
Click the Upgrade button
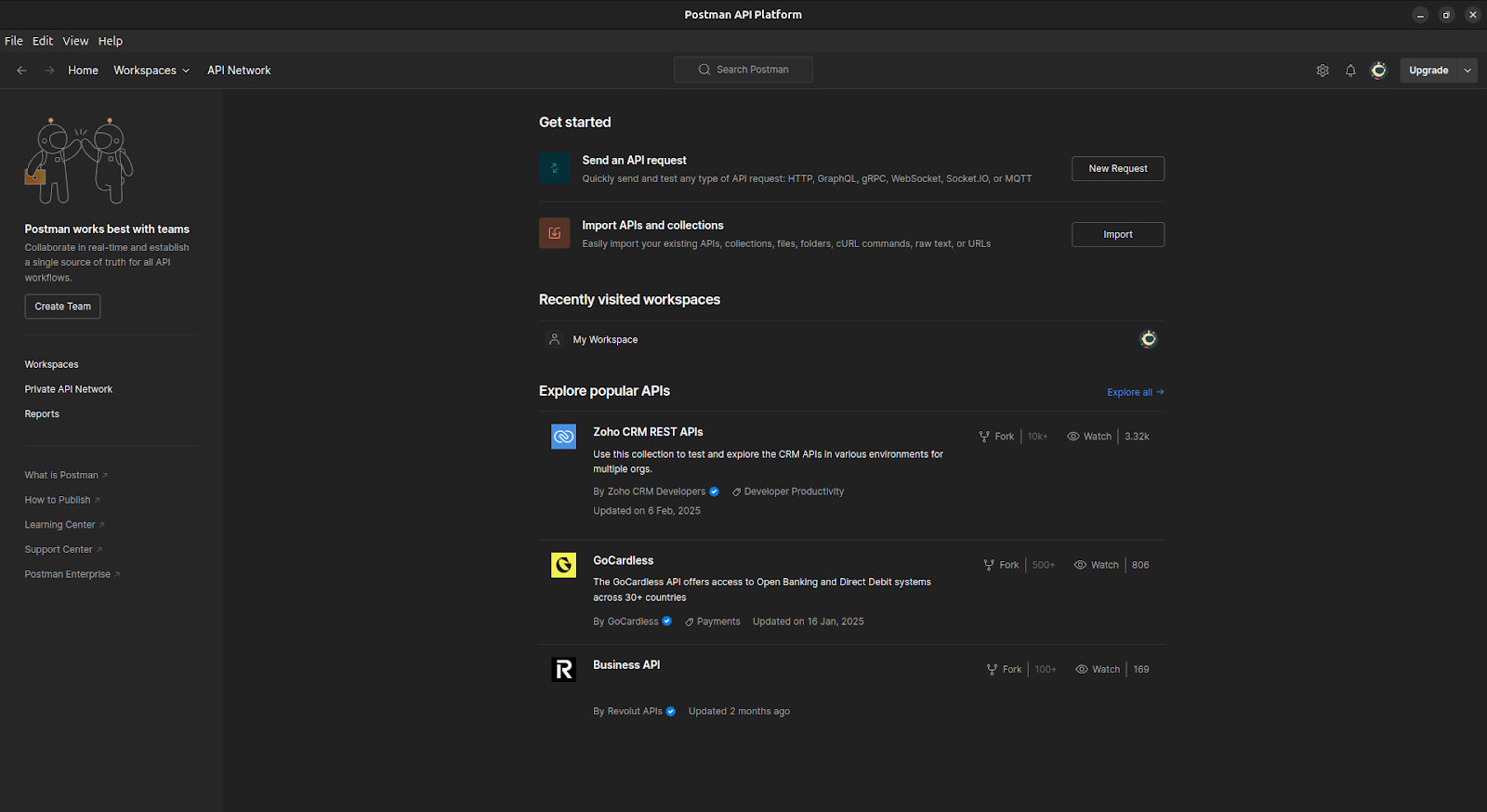click(x=1428, y=71)
